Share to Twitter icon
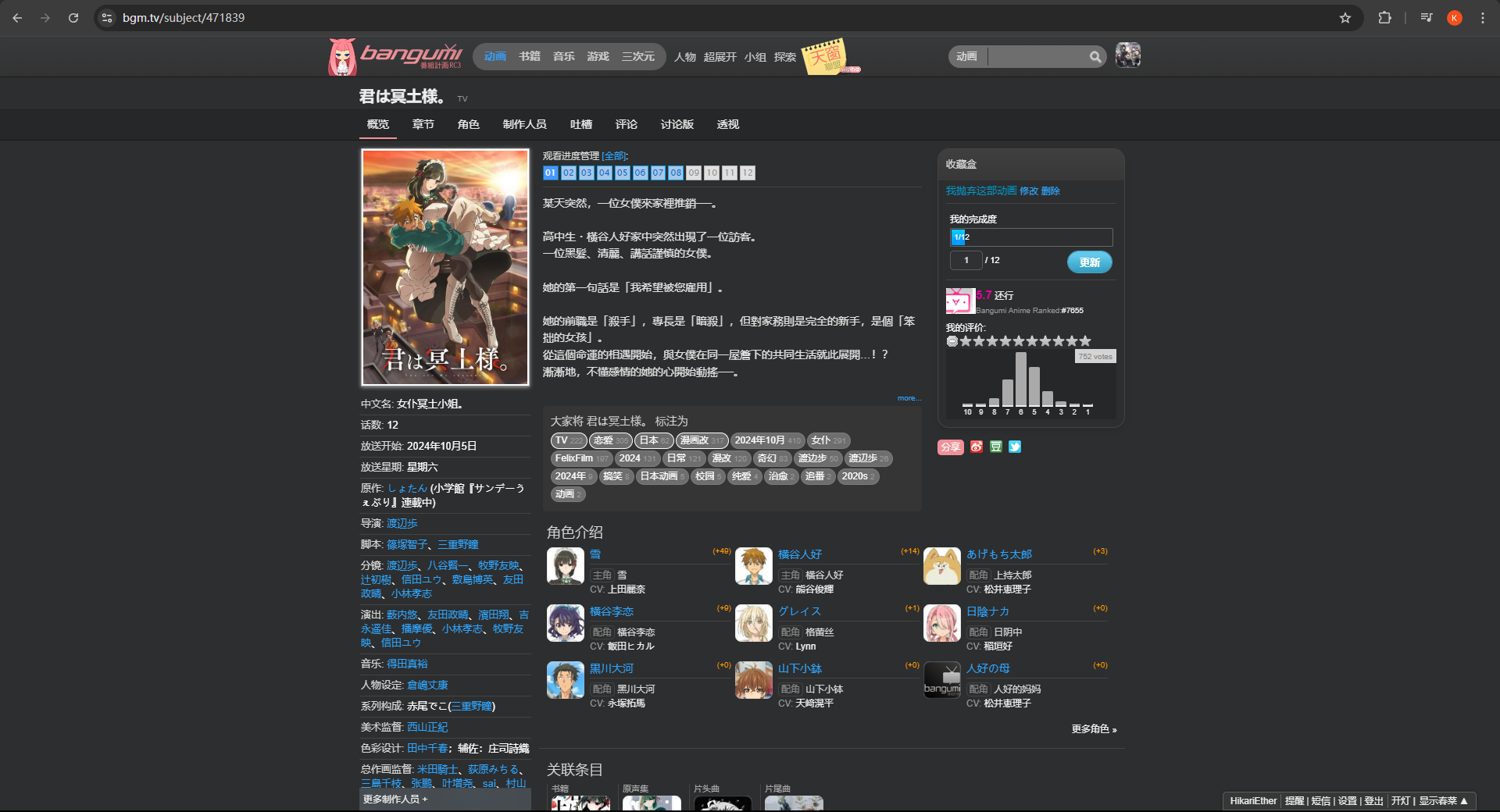This screenshot has height=812, width=1500. coord(1015,447)
